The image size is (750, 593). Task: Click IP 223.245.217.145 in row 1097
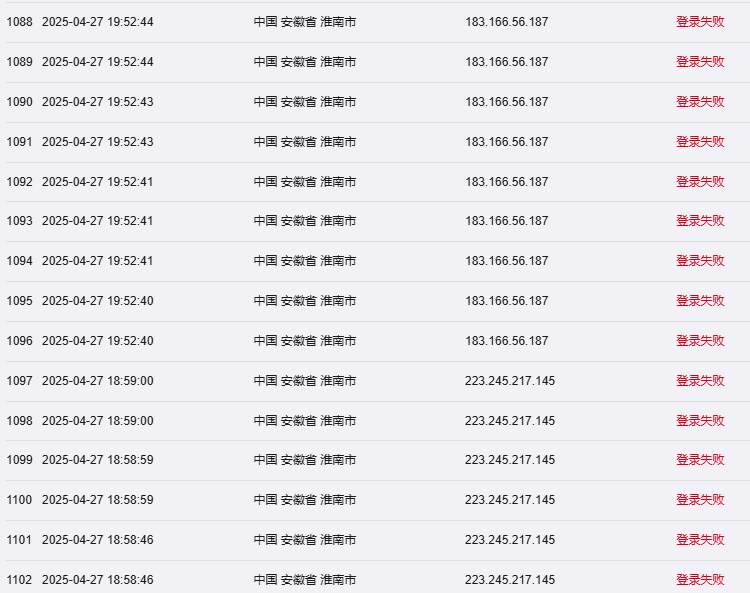pos(510,381)
